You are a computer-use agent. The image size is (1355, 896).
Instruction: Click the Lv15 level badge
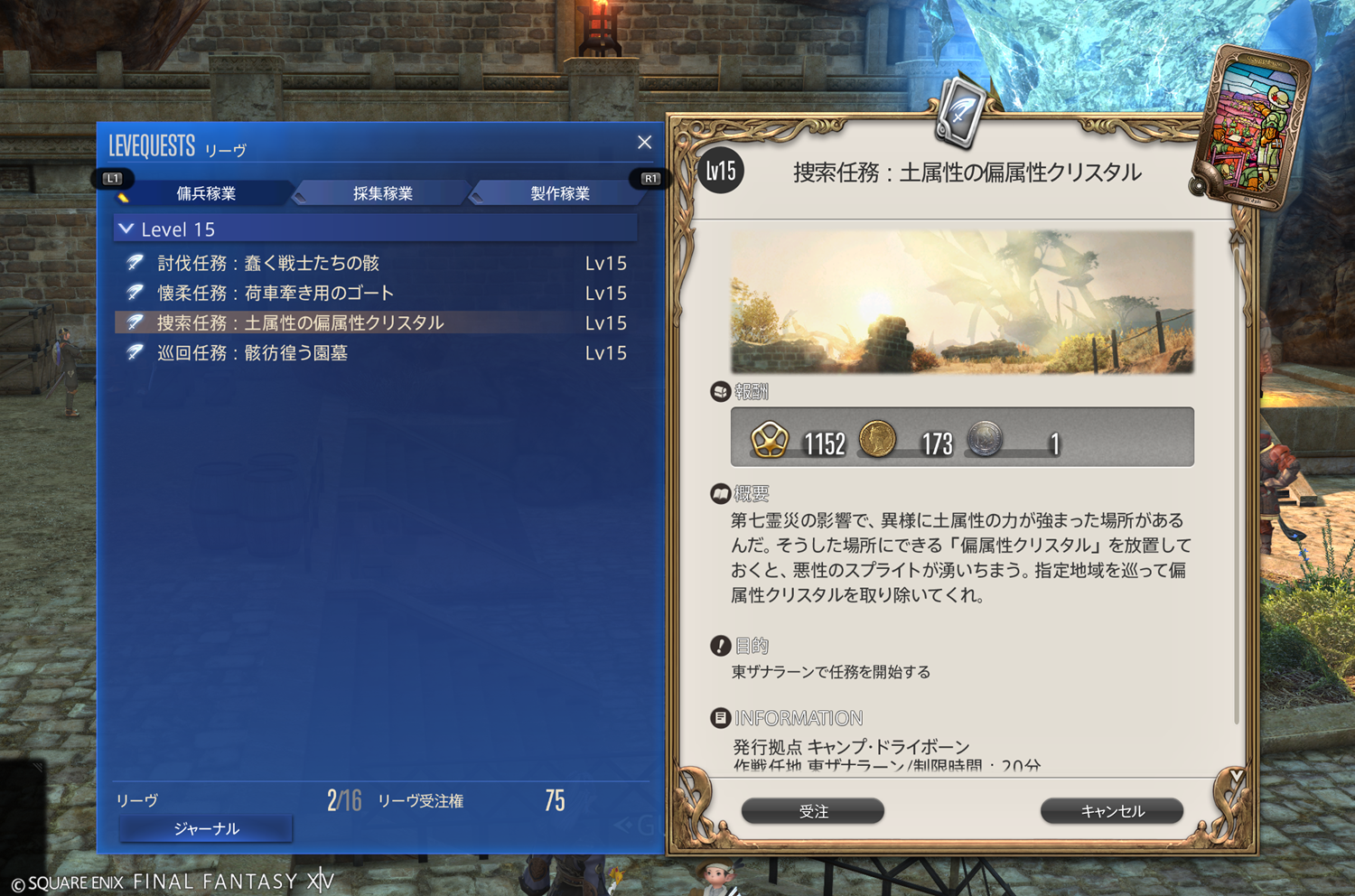[721, 170]
